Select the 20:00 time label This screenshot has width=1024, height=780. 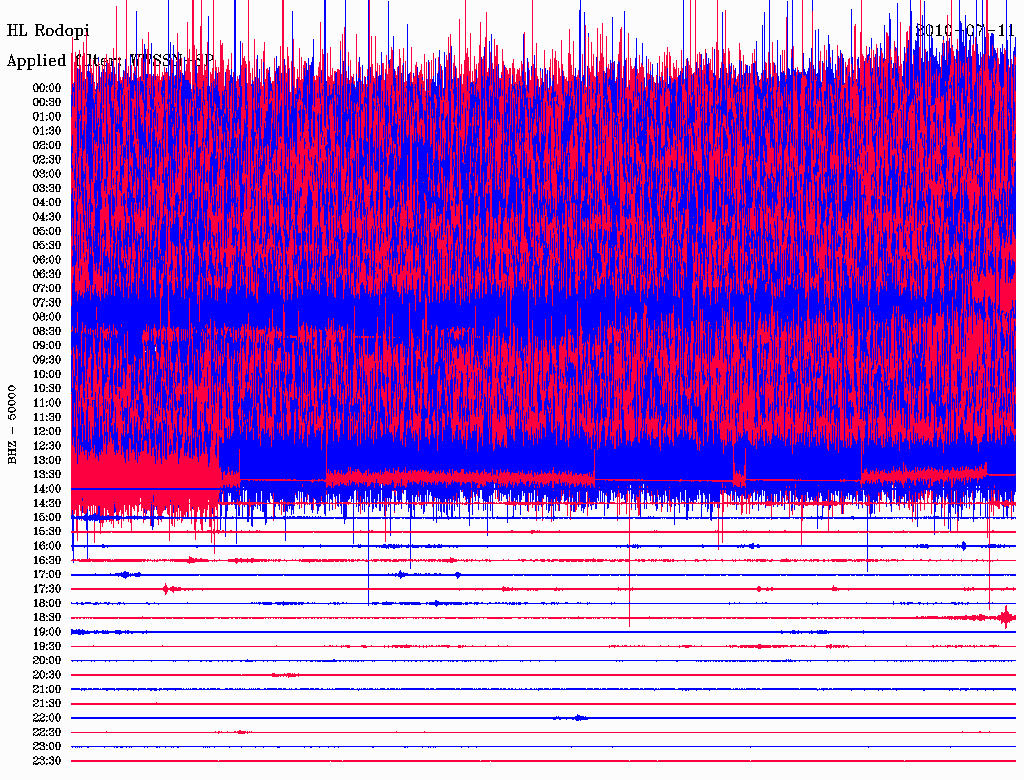pyautogui.click(x=47, y=660)
